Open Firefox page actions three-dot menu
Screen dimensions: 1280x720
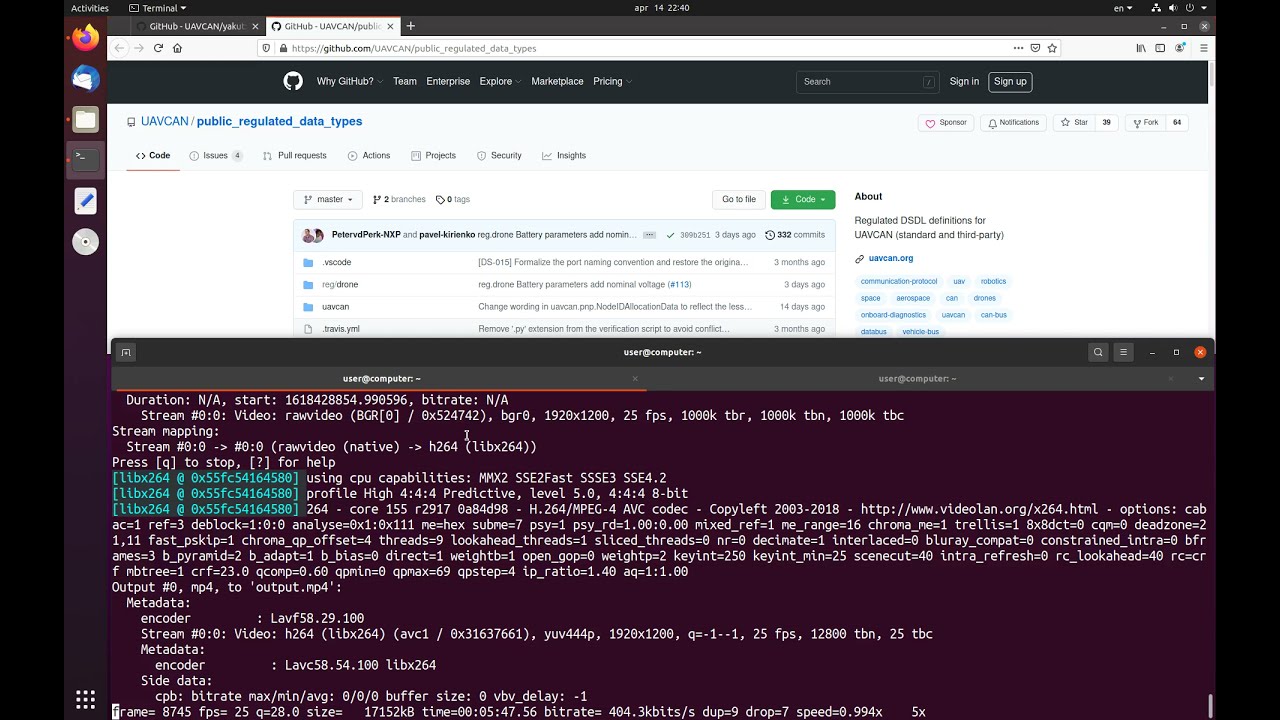[x=1018, y=48]
